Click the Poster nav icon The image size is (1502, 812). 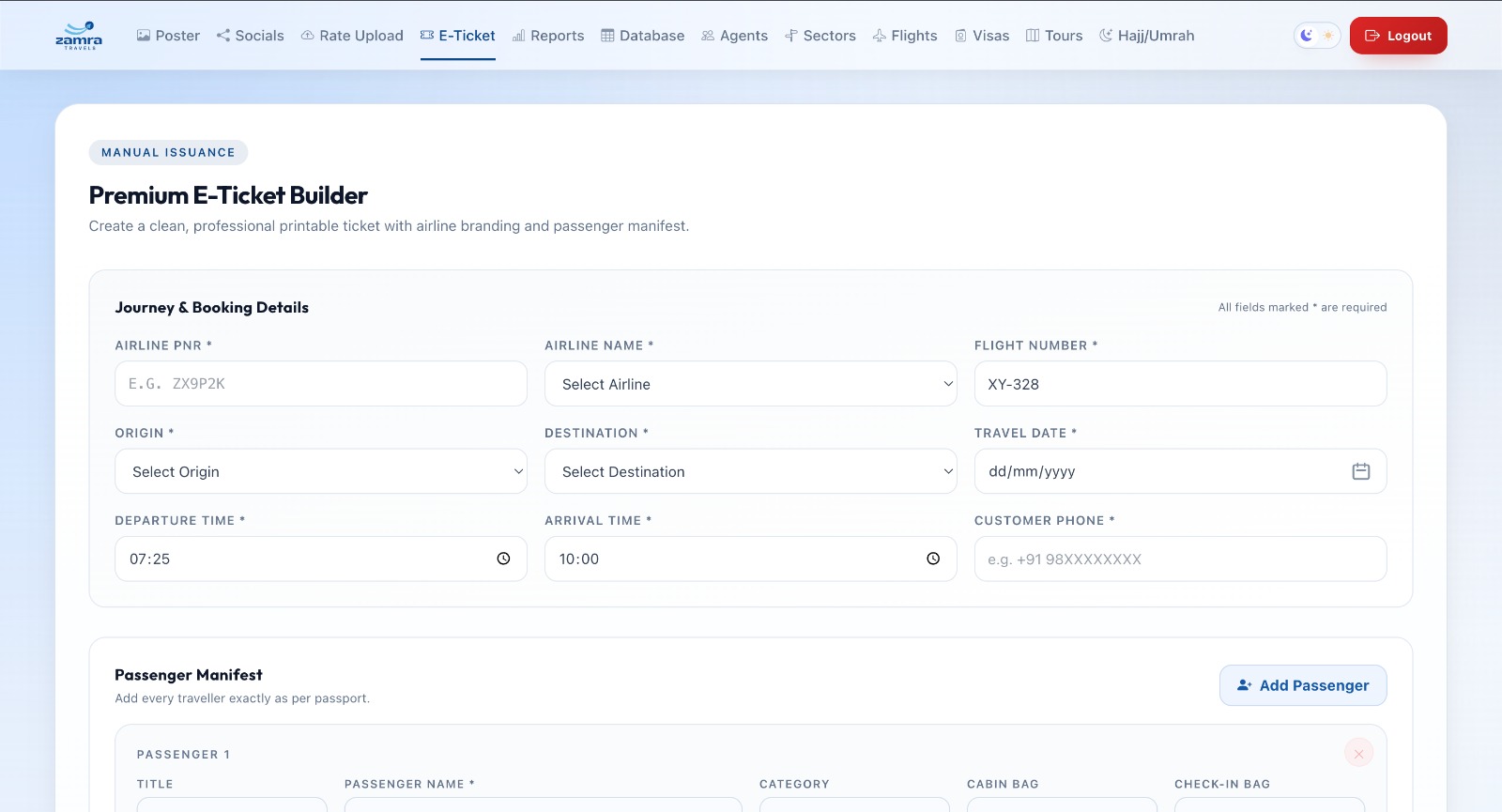coord(144,36)
